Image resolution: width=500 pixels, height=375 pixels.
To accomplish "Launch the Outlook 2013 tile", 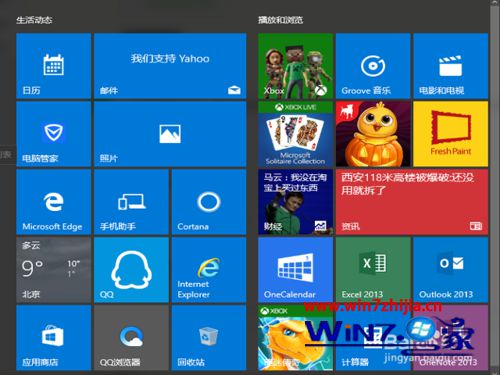I will (x=451, y=270).
